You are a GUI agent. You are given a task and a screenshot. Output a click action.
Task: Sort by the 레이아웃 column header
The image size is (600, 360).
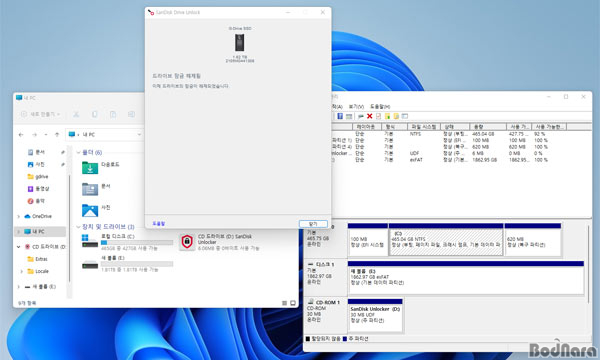(x=366, y=127)
